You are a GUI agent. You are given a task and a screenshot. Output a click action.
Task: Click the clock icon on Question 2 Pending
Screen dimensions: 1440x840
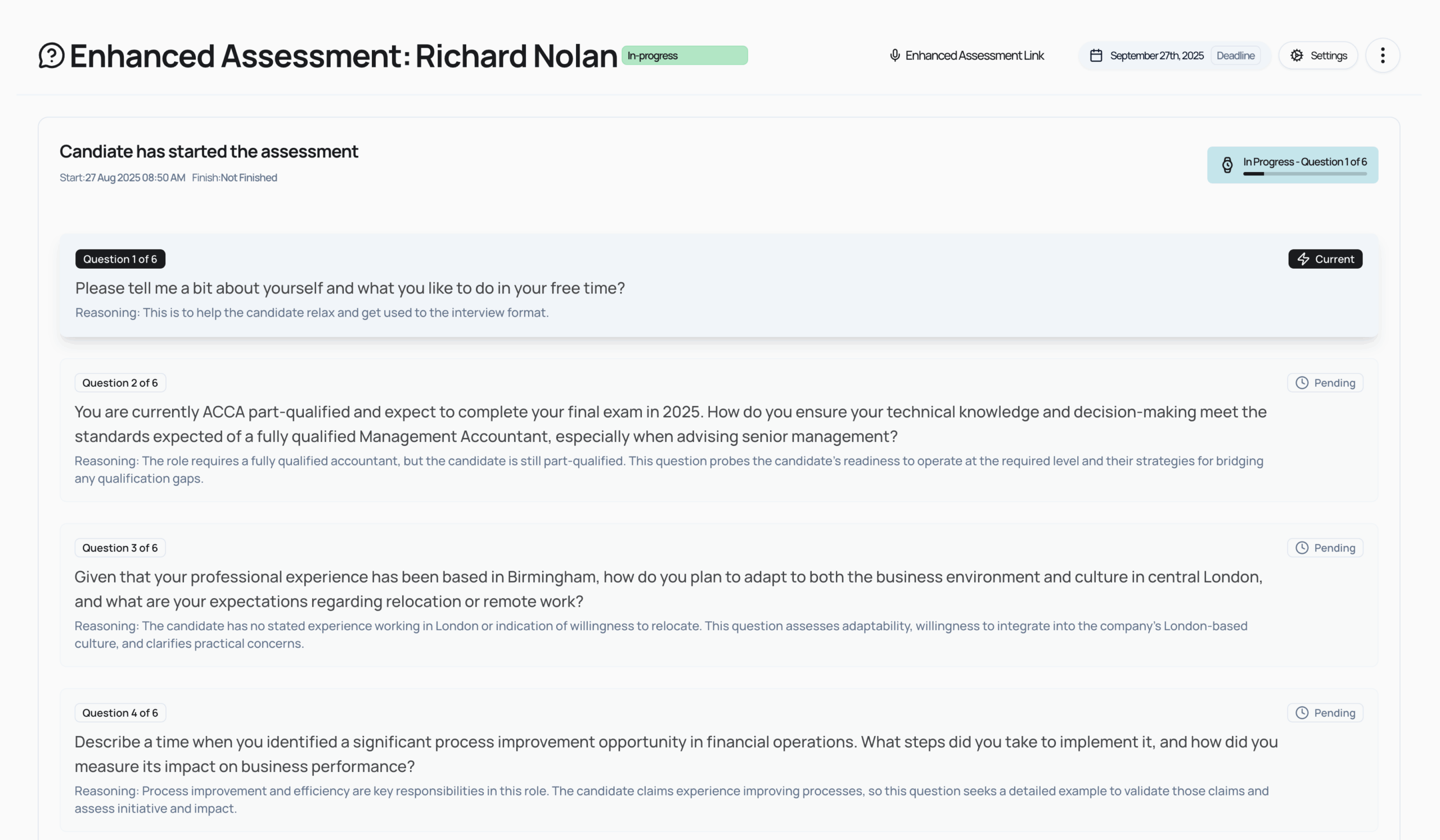coord(1302,382)
